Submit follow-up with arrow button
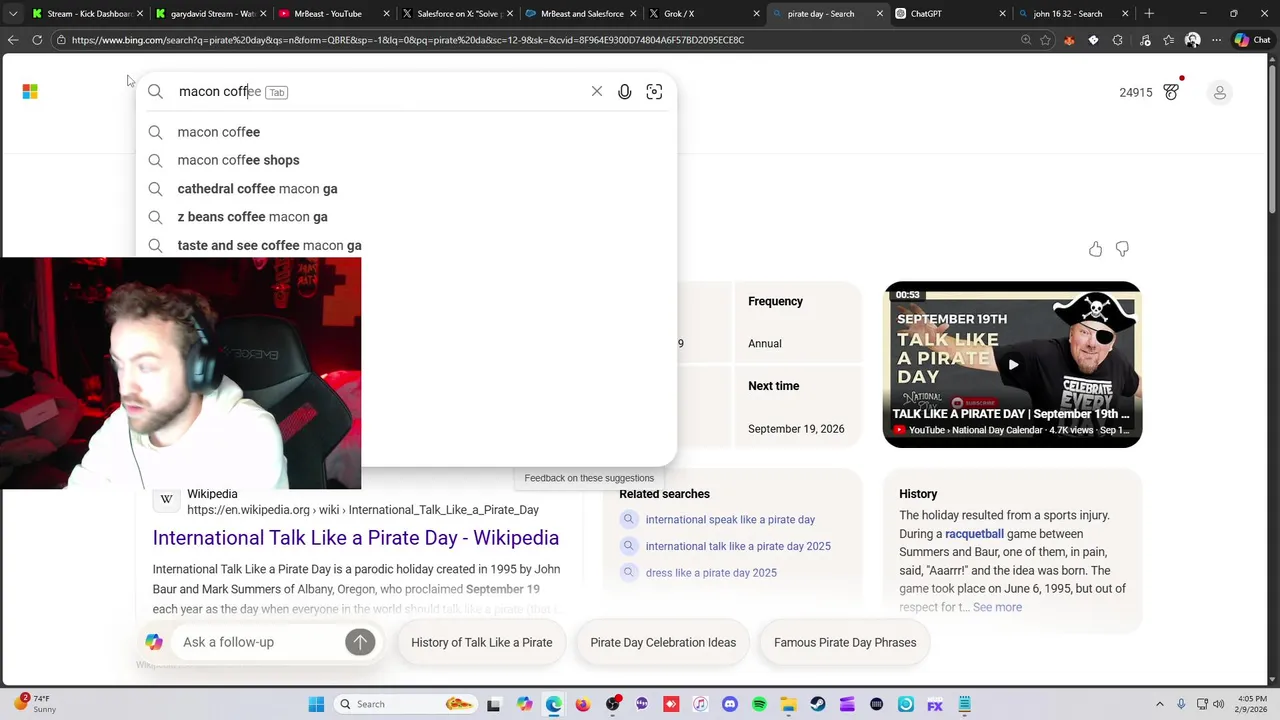Screen dimensions: 1280x720 [360, 642]
